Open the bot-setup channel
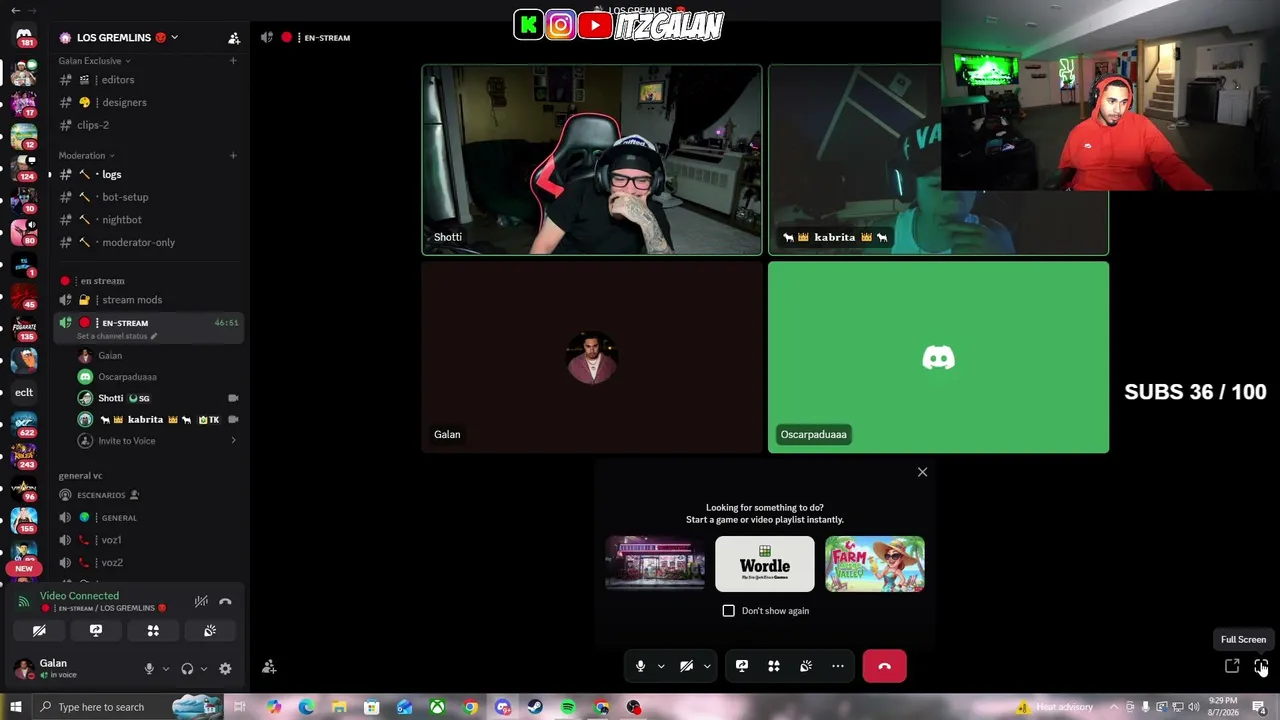This screenshot has height=720, width=1280. click(x=148, y=197)
